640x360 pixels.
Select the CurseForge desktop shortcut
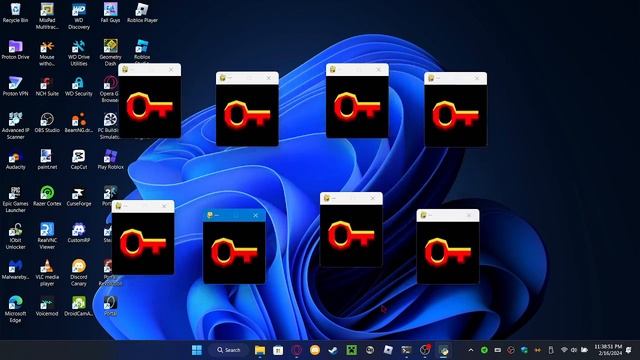pyautogui.click(x=79, y=196)
